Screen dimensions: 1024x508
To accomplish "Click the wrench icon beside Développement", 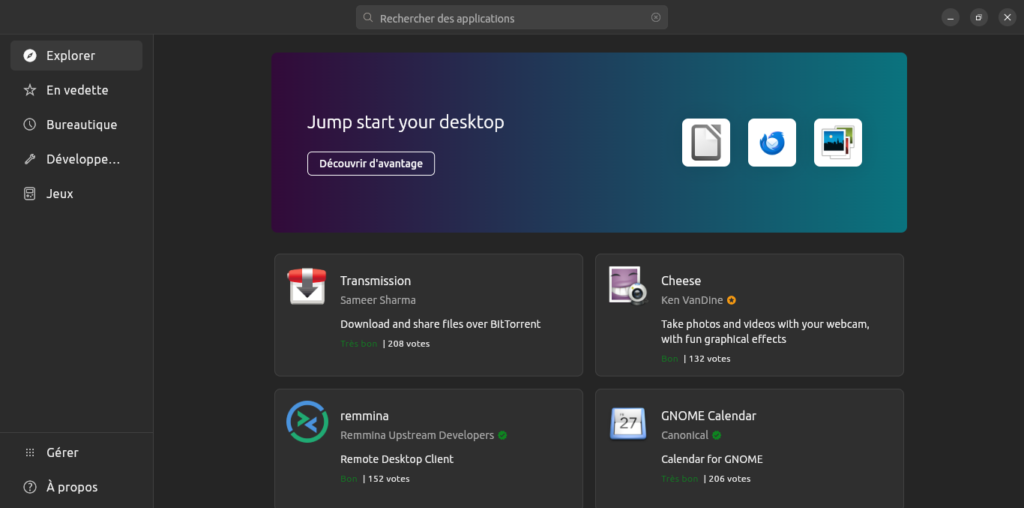I will pos(29,159).
